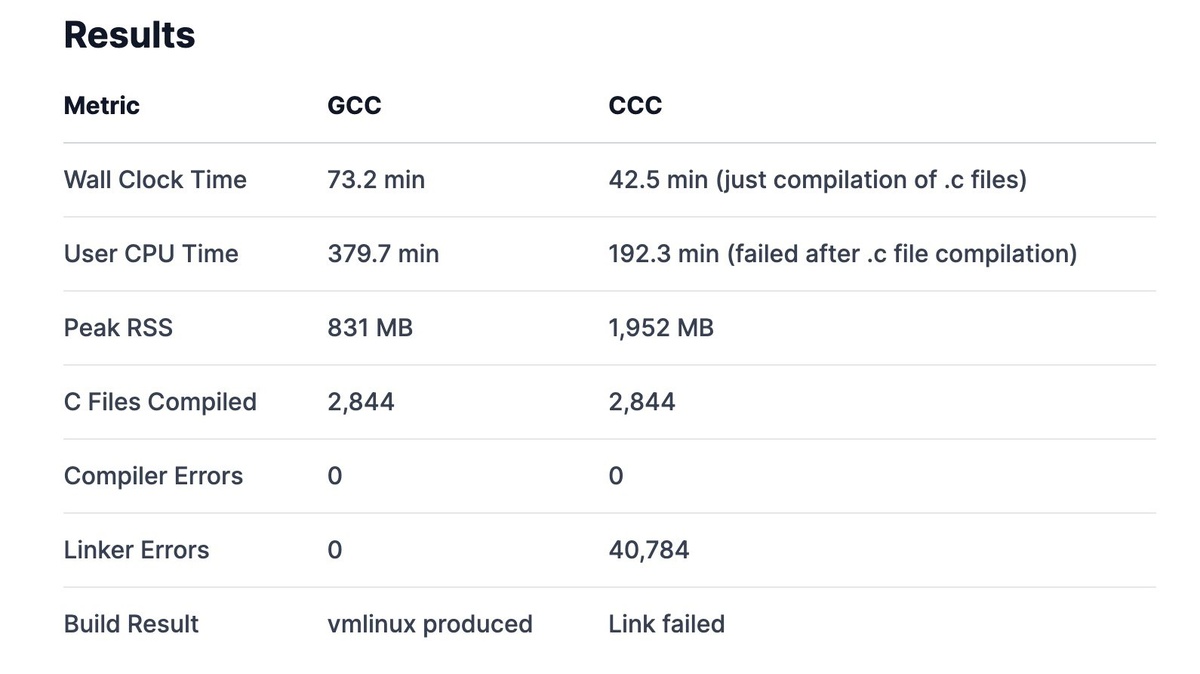The width and height of the screenshot is (1200, 674).
Task: Click the Build Result row label
Action: 131,624
